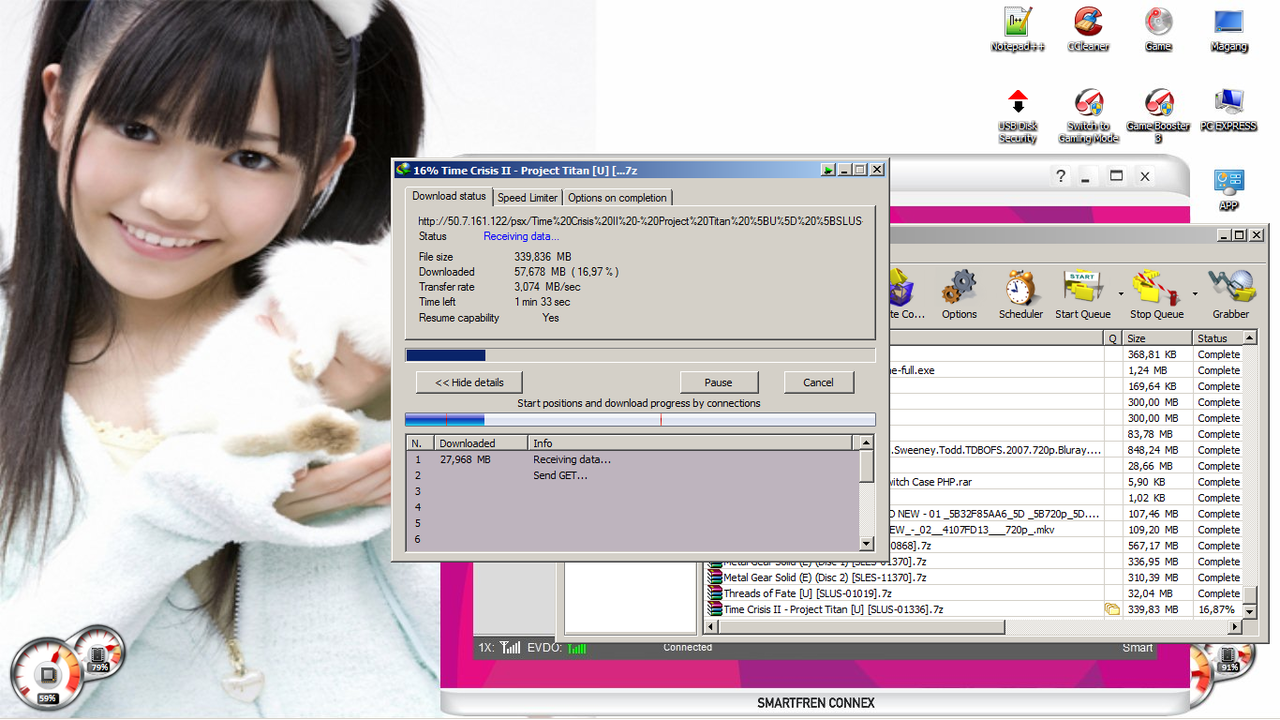This screenshot has width=1280, height=720.
Task: Select the Time Crisis II - Project Titan file row
Action: point(974,609)
